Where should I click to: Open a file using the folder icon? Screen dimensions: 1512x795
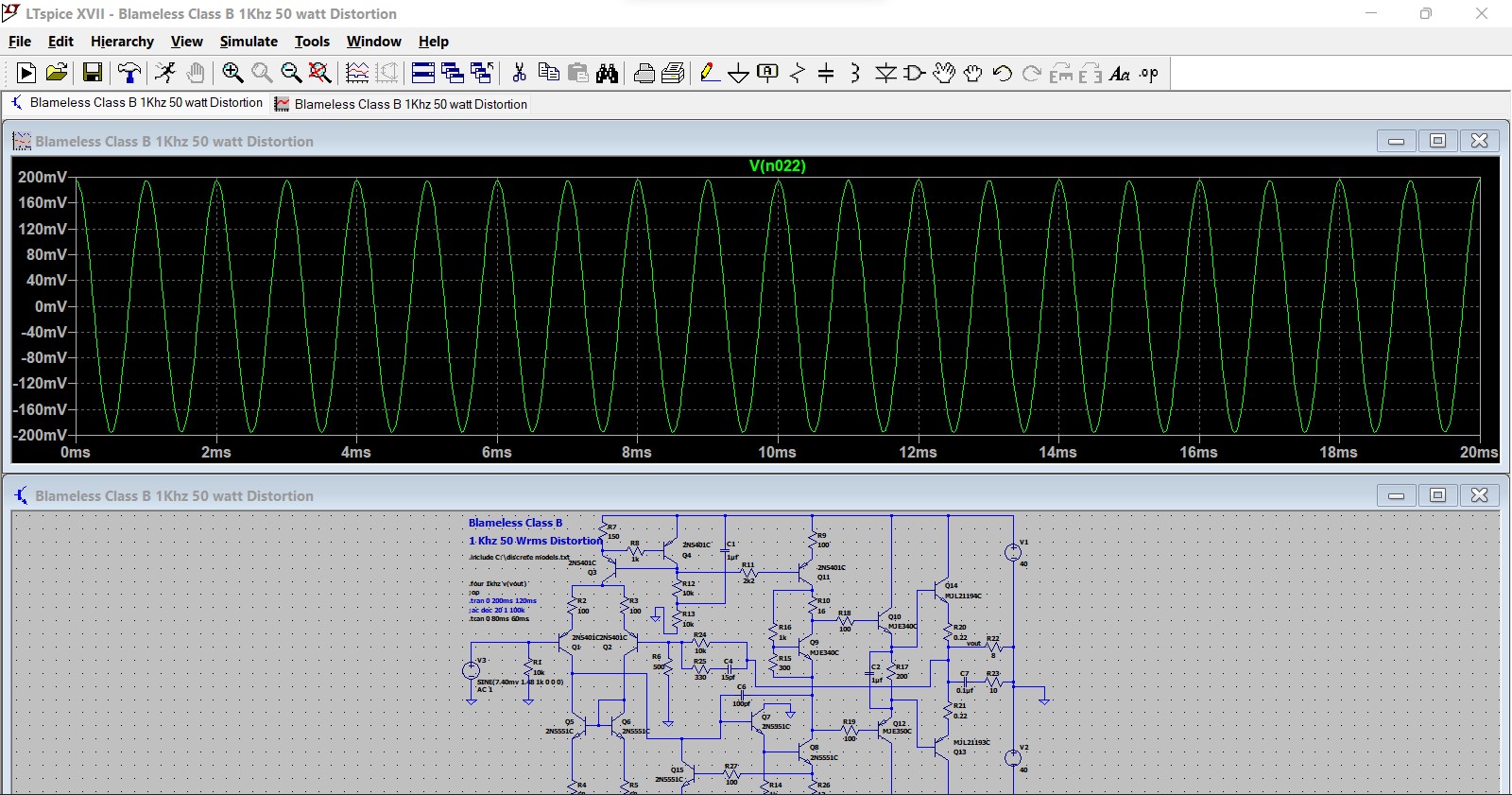tap(57, 73)
